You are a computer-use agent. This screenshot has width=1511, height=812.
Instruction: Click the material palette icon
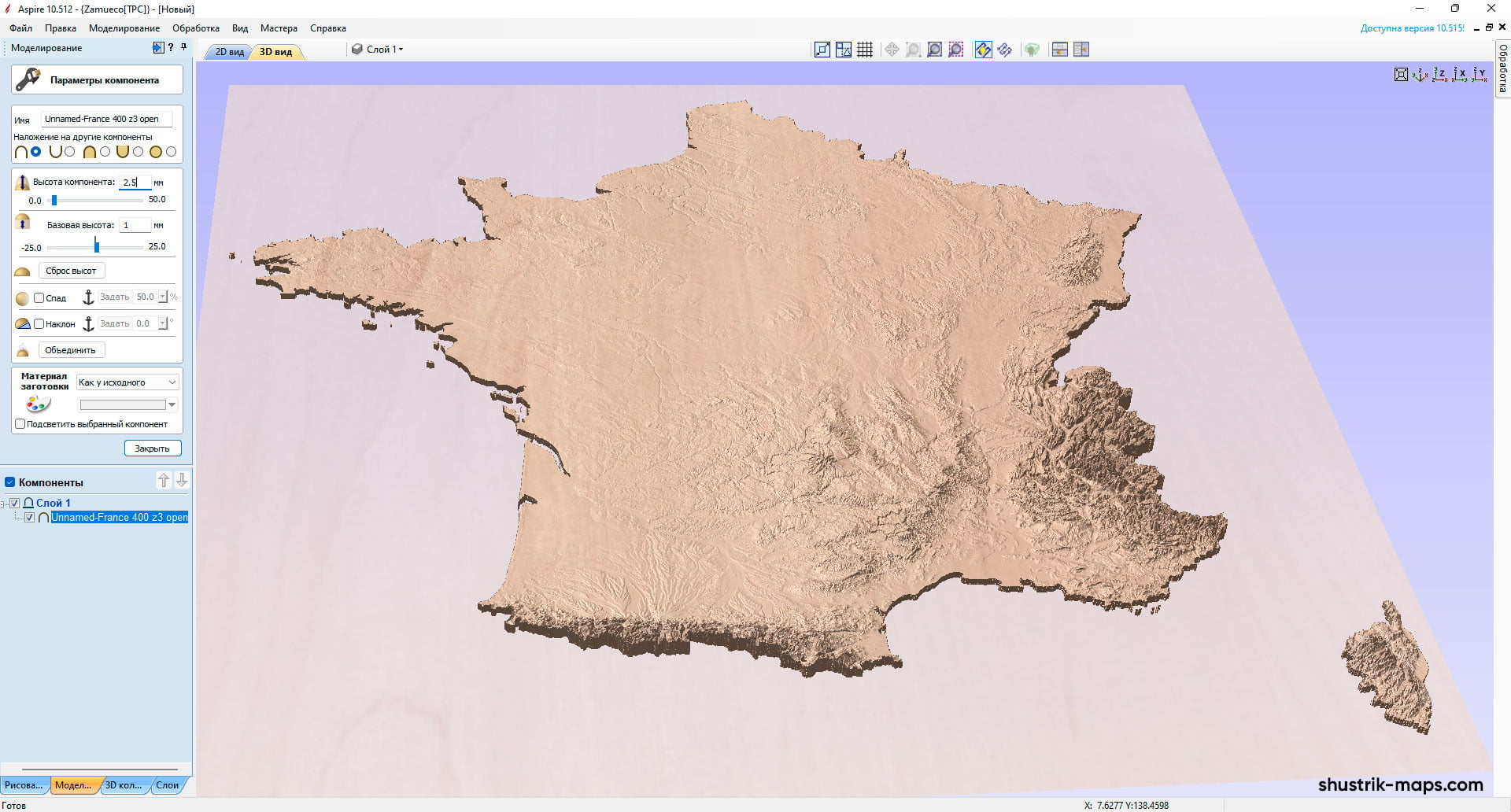coord(38,404)
